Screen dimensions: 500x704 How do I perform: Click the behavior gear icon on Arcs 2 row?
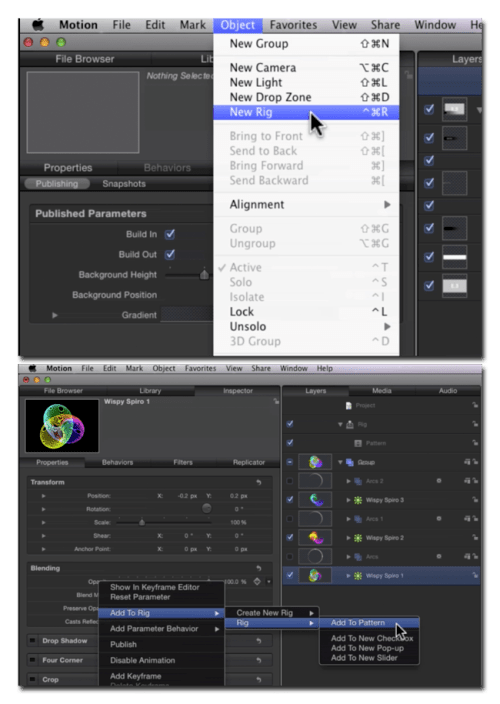coord(439,481)
